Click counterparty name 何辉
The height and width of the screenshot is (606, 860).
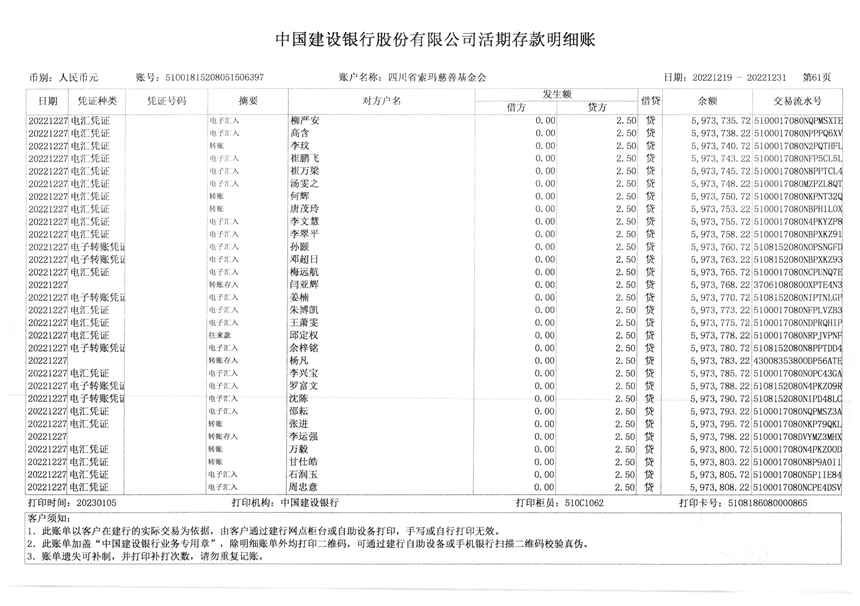click(x=300, y=196)
